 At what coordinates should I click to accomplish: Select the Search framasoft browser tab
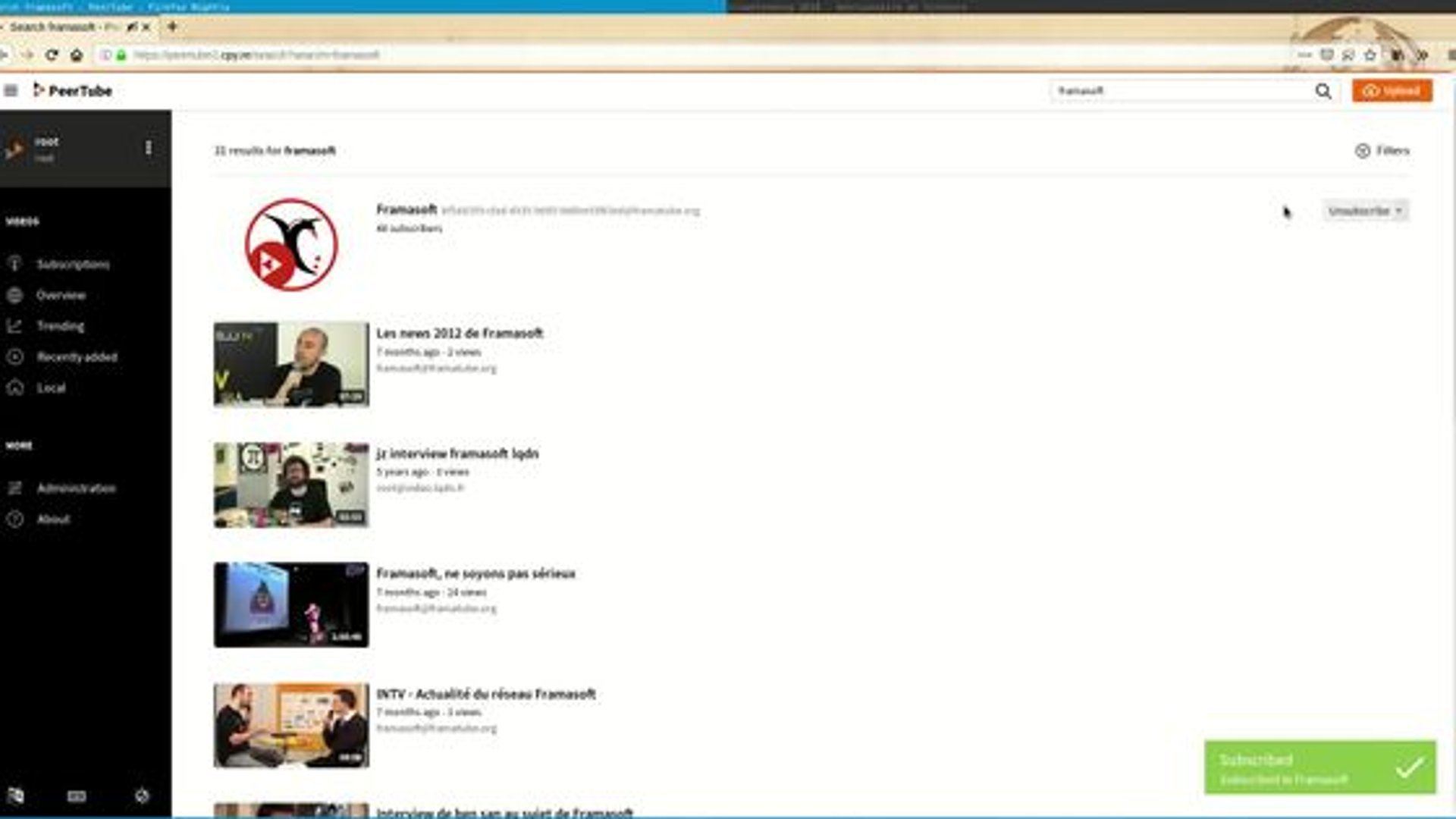tap(77, 27)
